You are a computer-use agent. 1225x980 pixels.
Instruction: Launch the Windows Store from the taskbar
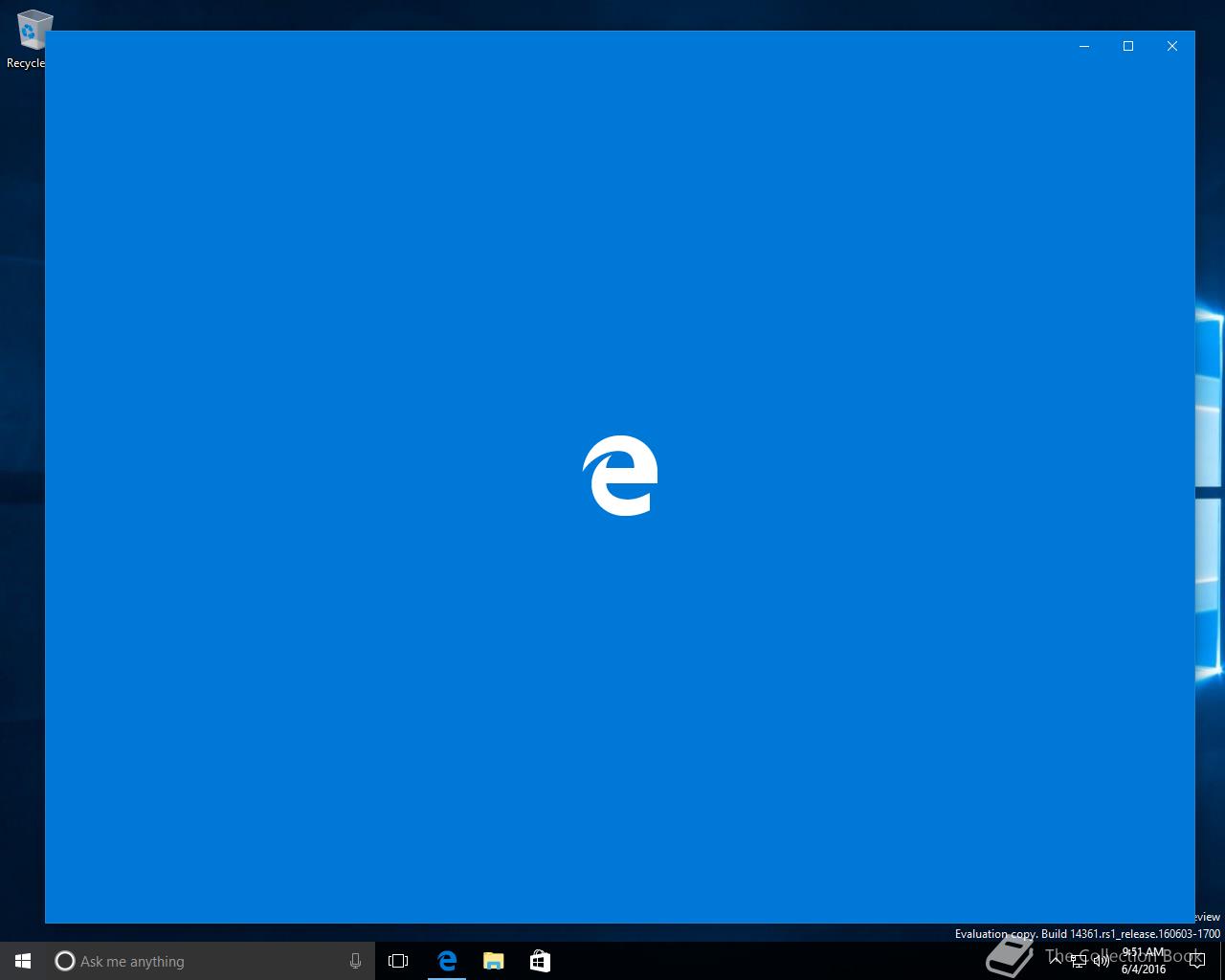[540, 961]
